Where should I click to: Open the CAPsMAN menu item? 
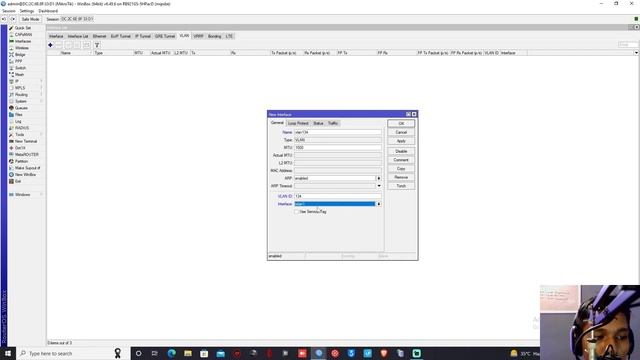23,35
